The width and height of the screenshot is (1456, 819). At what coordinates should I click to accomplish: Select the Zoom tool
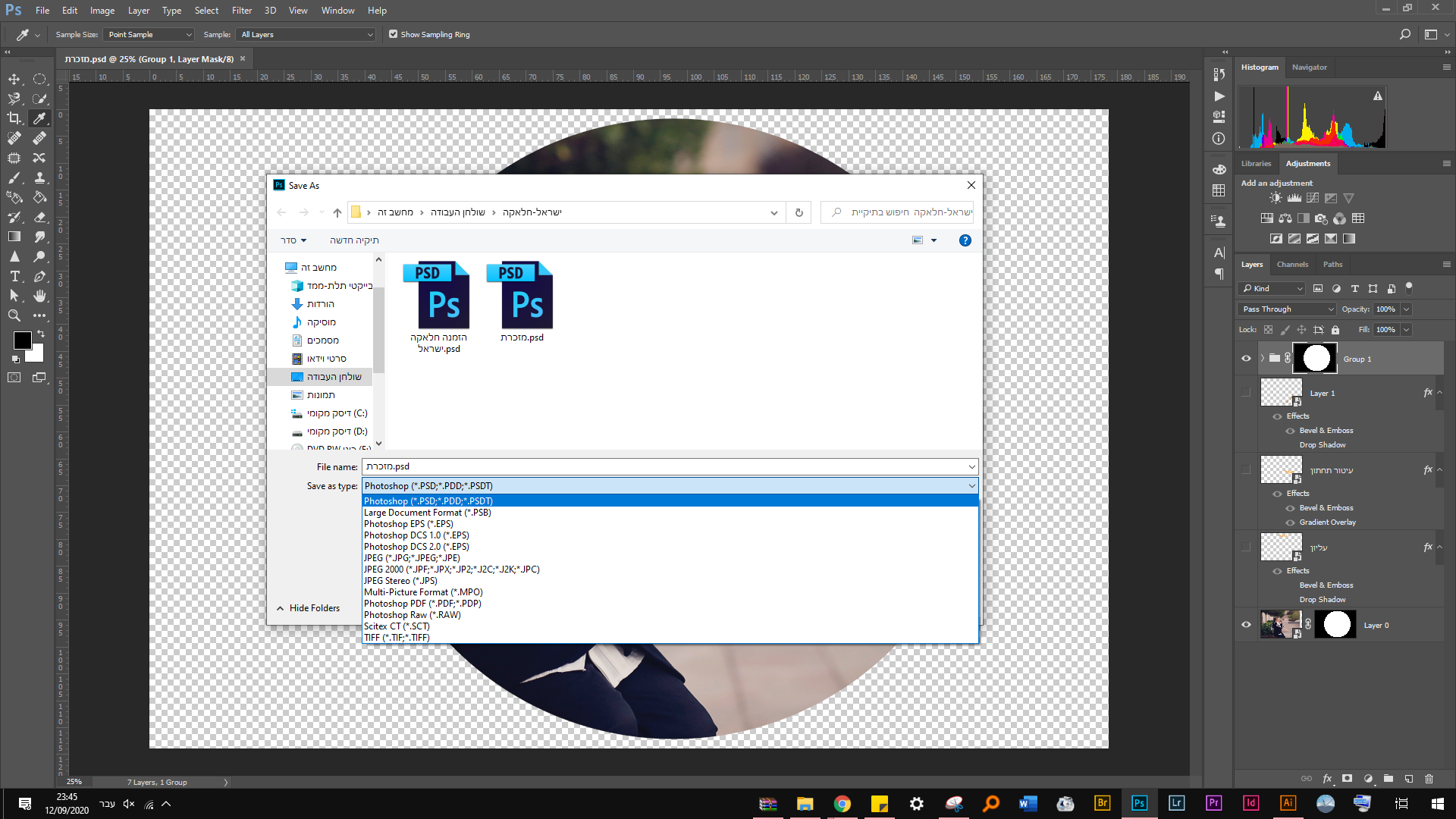coord(14,315)
